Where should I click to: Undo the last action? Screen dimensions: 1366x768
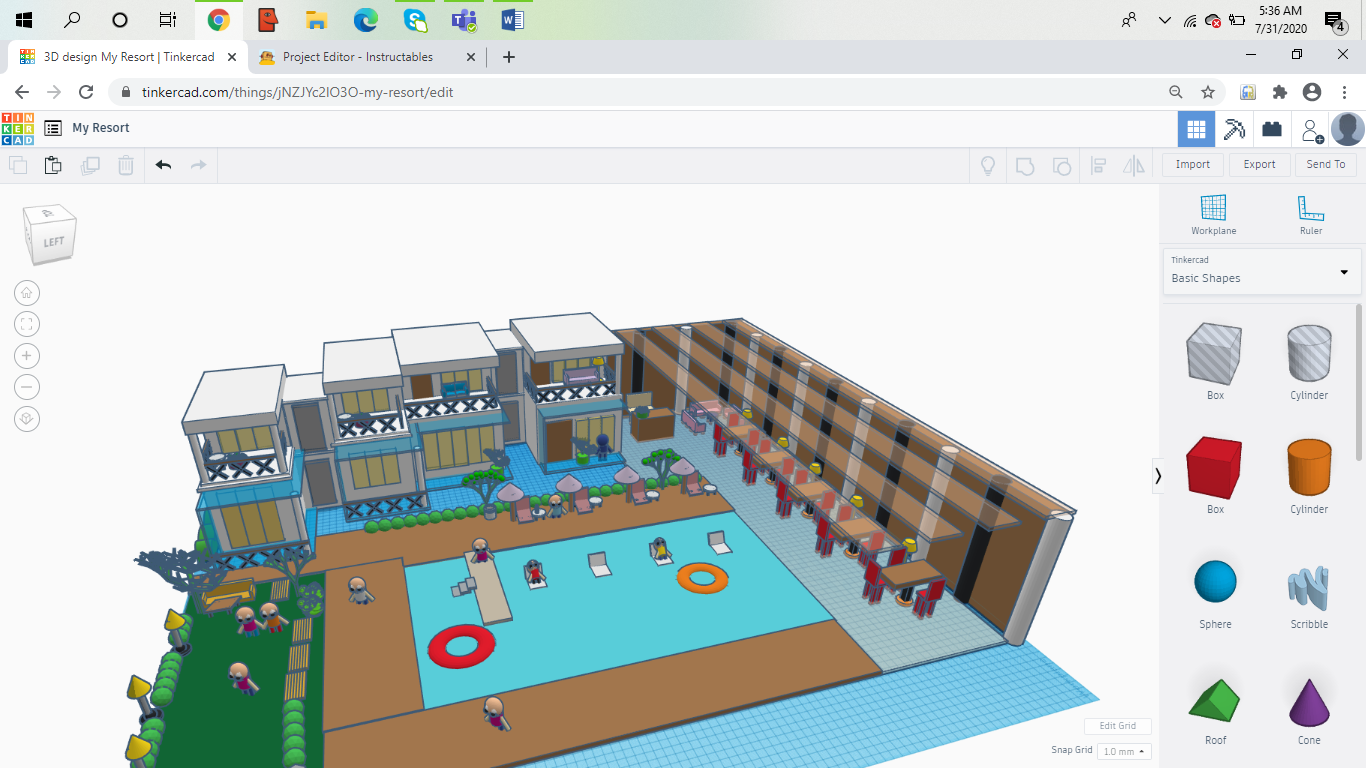pos(163,165)
